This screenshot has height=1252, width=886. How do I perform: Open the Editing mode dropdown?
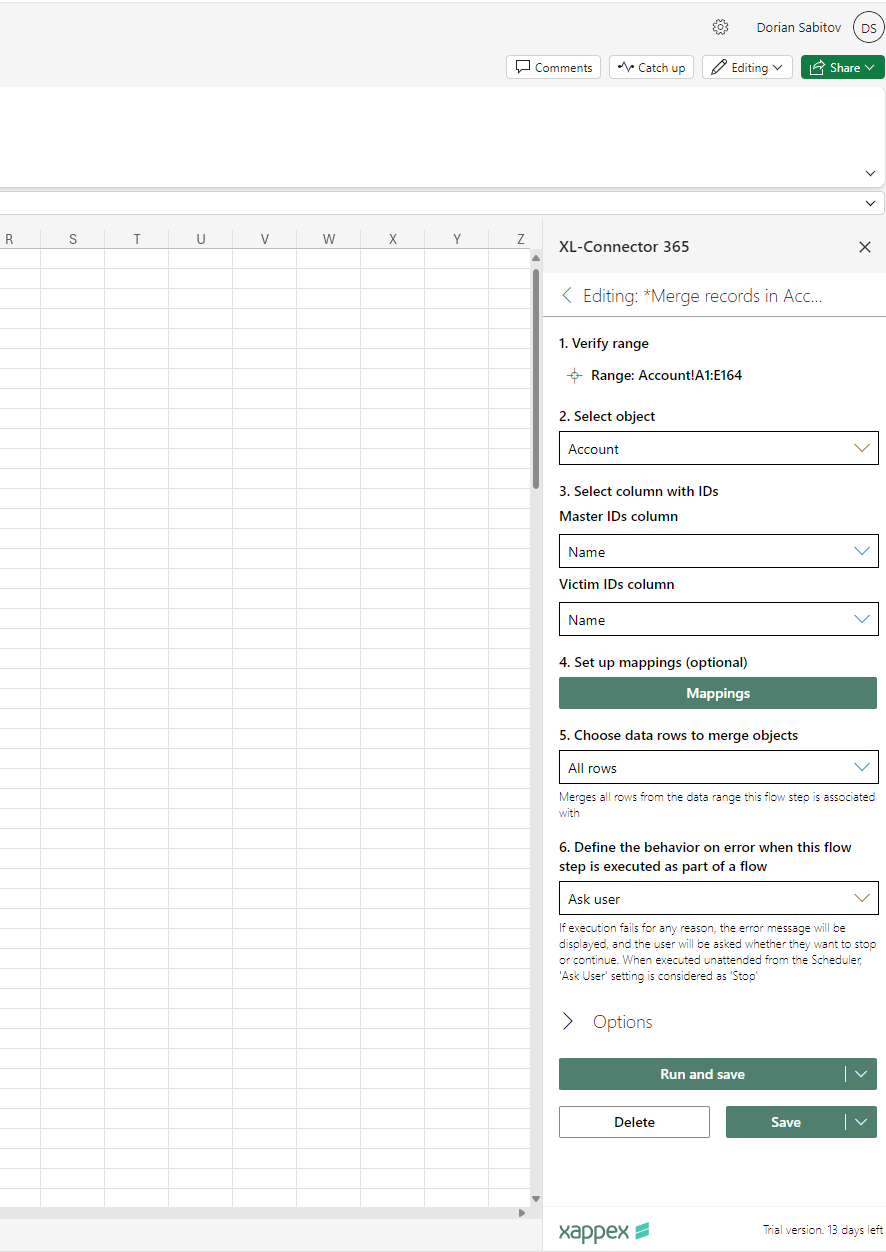click(x=748, y=67)
